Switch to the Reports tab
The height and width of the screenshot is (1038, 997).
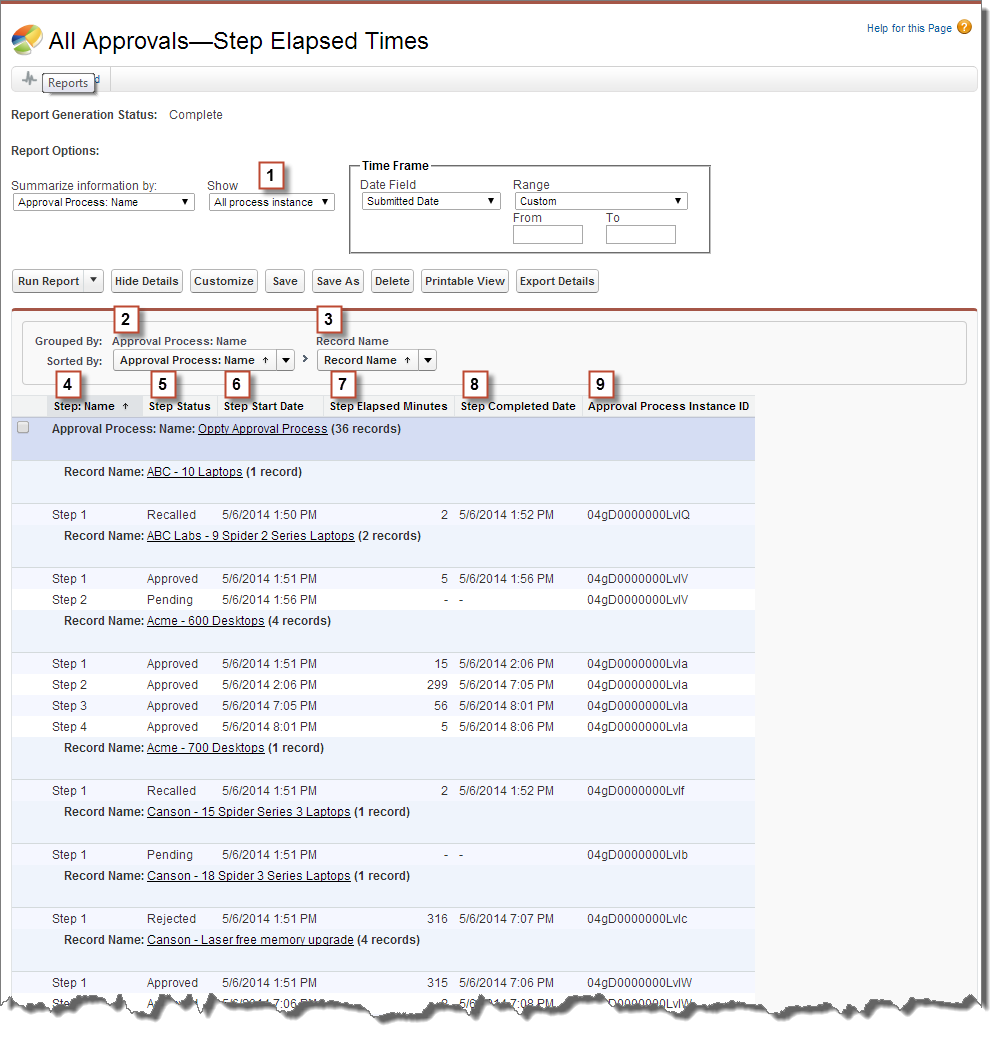[x=68, y=83]
